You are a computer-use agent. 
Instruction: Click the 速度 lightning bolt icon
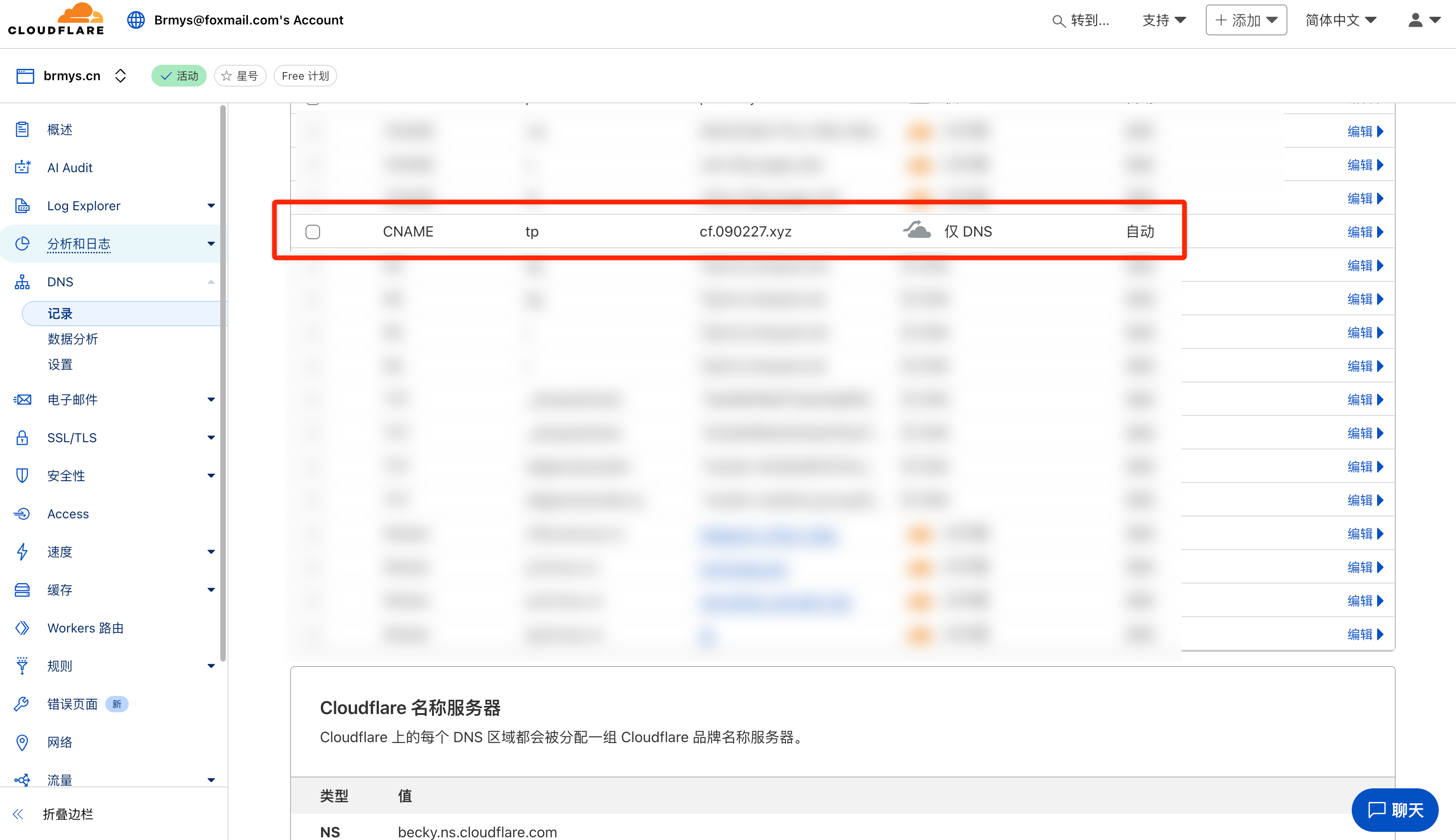pyautogui.click(x=22, y=551)
